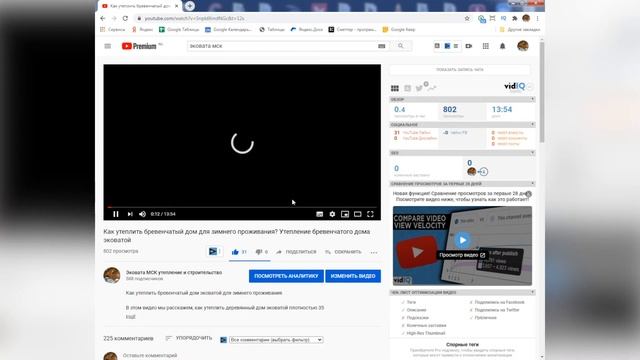The width and height of the screenshot is (640, 360).
Task: Click the search magnifier button
Action: pos(401,46)
